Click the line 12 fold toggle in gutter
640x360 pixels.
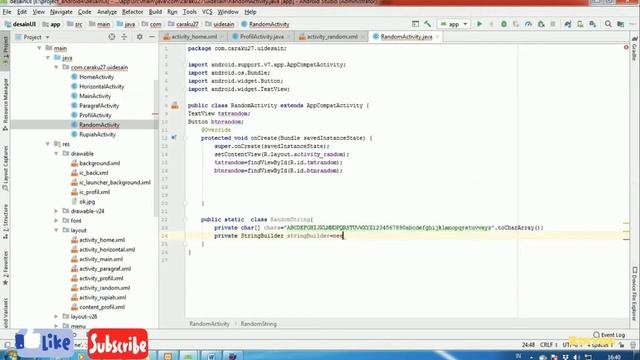185,138
